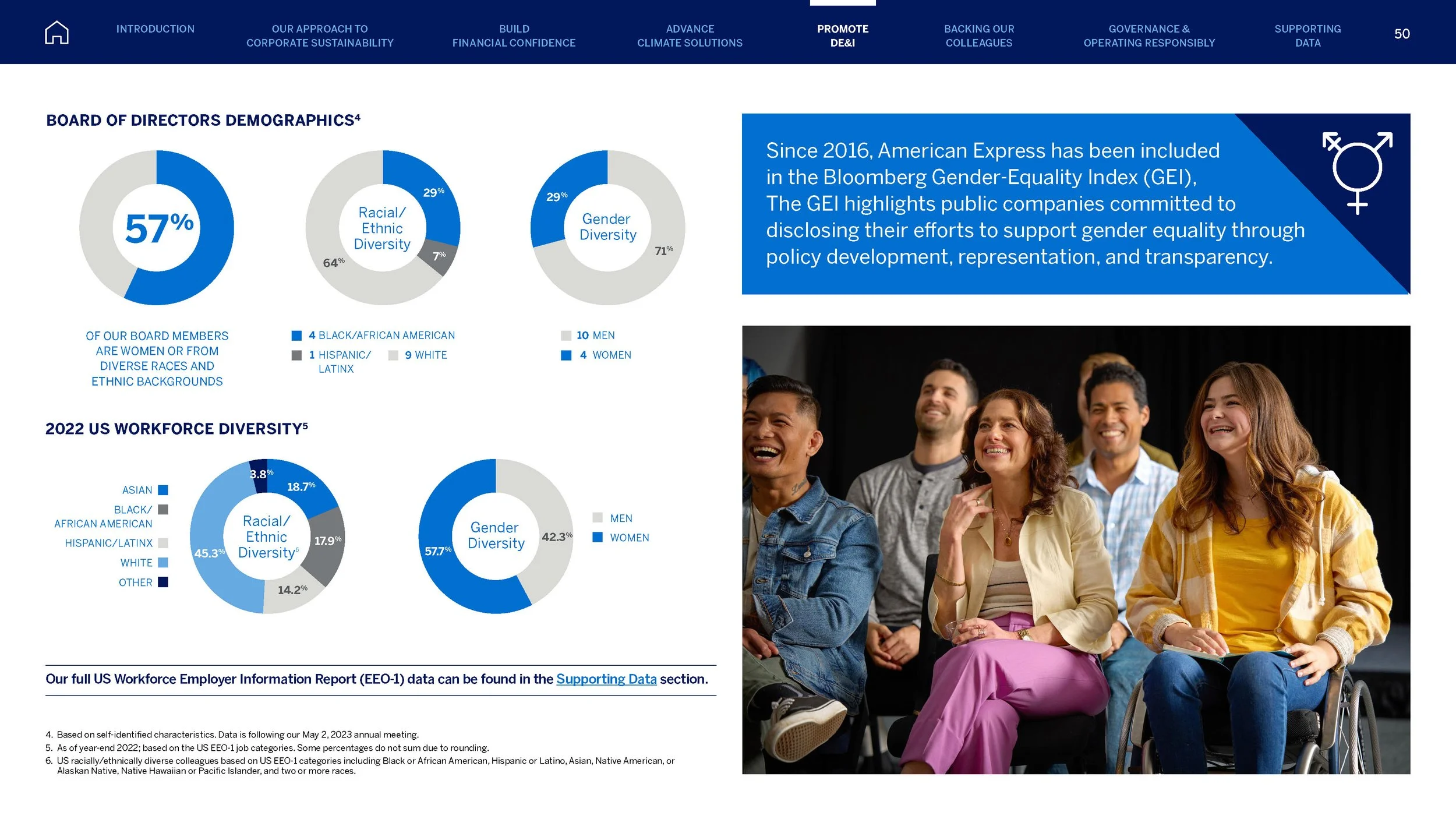Screen dimensions: 1456x819
Task: Click the 9 White board legend swatch
Action: (393, 355)
